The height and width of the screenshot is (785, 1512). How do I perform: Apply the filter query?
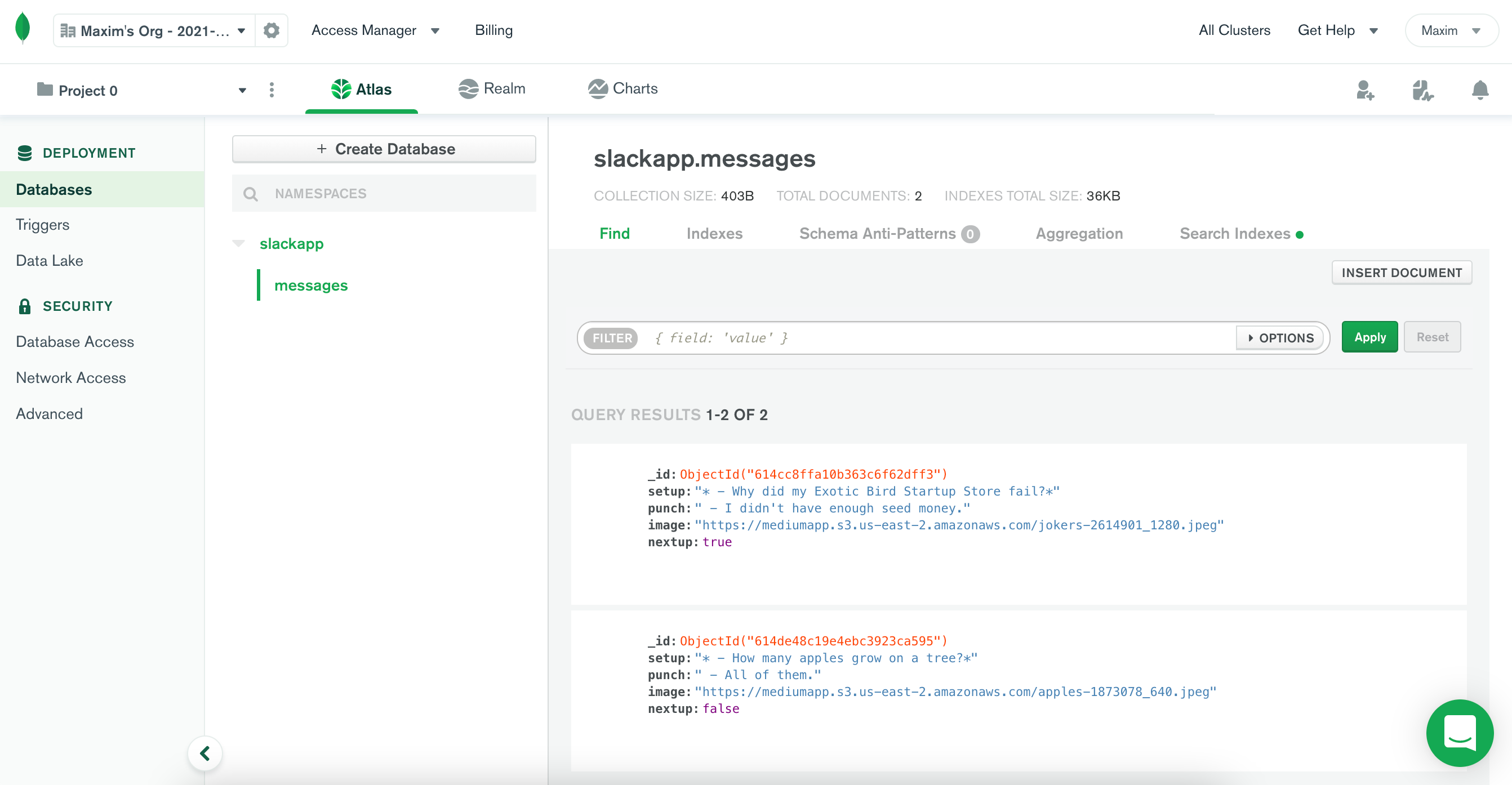tap(1369, 337)
